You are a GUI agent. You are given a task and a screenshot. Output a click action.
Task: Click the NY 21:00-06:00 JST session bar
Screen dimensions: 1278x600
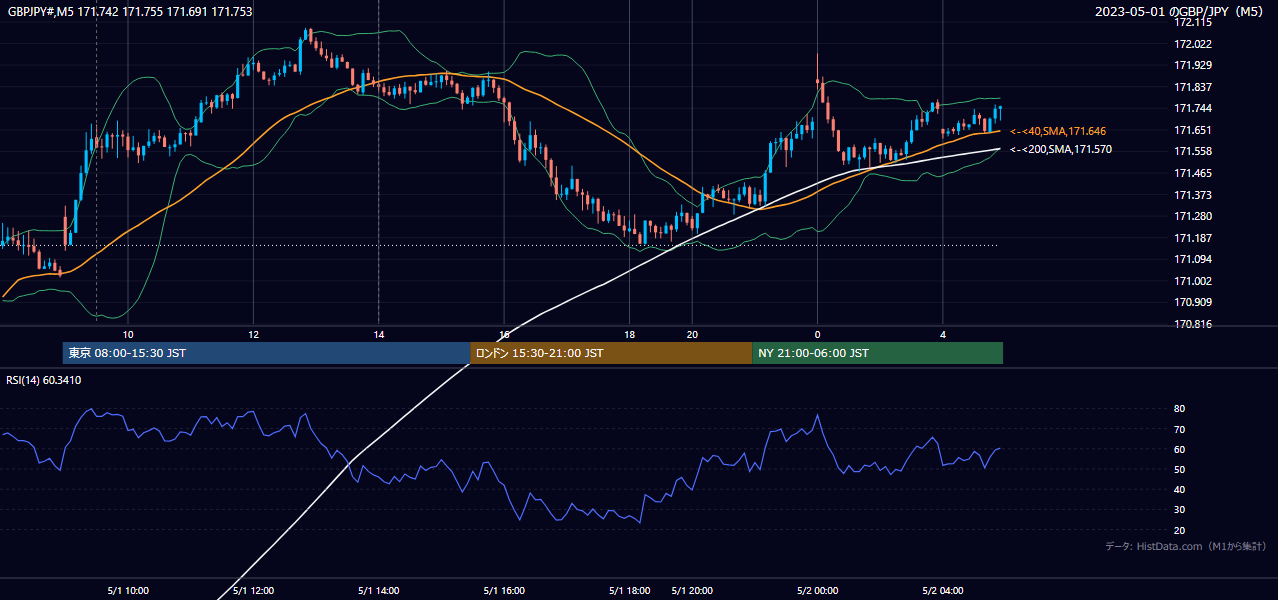pos(877,353)
